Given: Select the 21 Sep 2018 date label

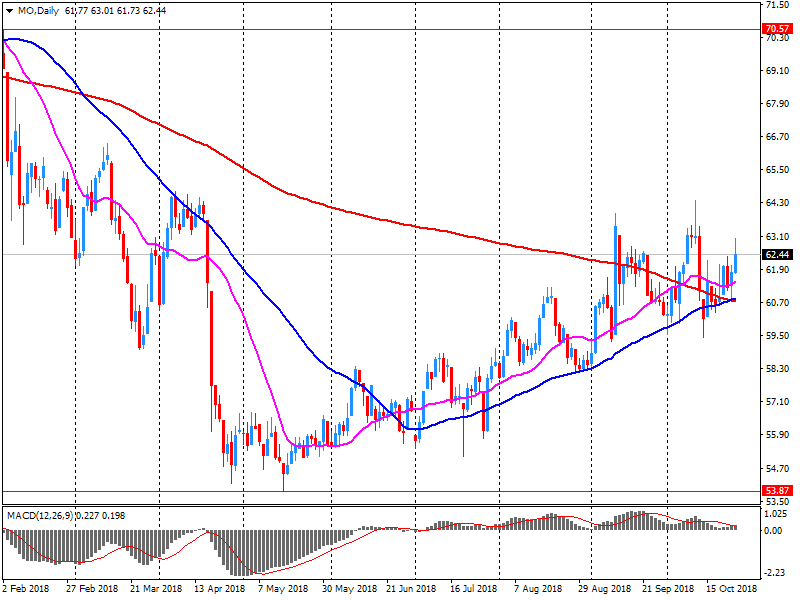Looking at the screenshot, I should (x=668, y=588).
